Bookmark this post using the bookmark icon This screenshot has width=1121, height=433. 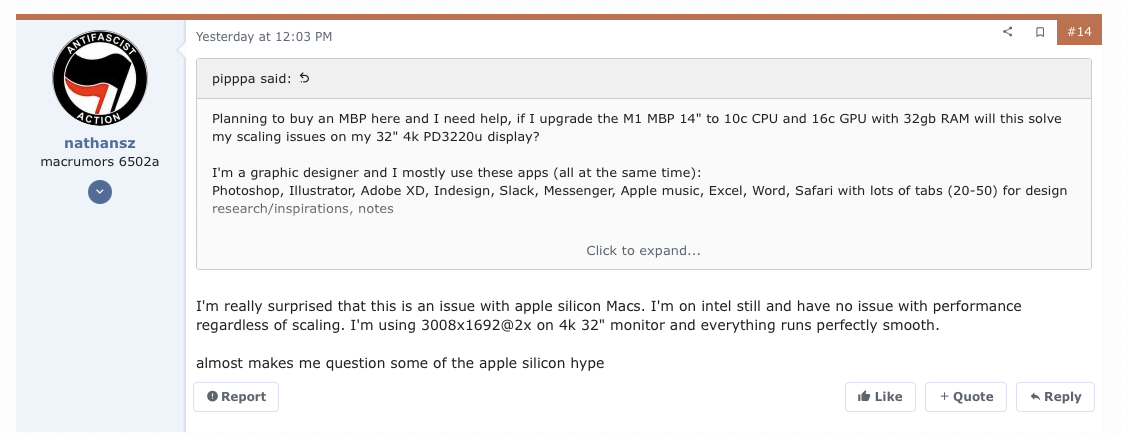tap(1040, 32)
